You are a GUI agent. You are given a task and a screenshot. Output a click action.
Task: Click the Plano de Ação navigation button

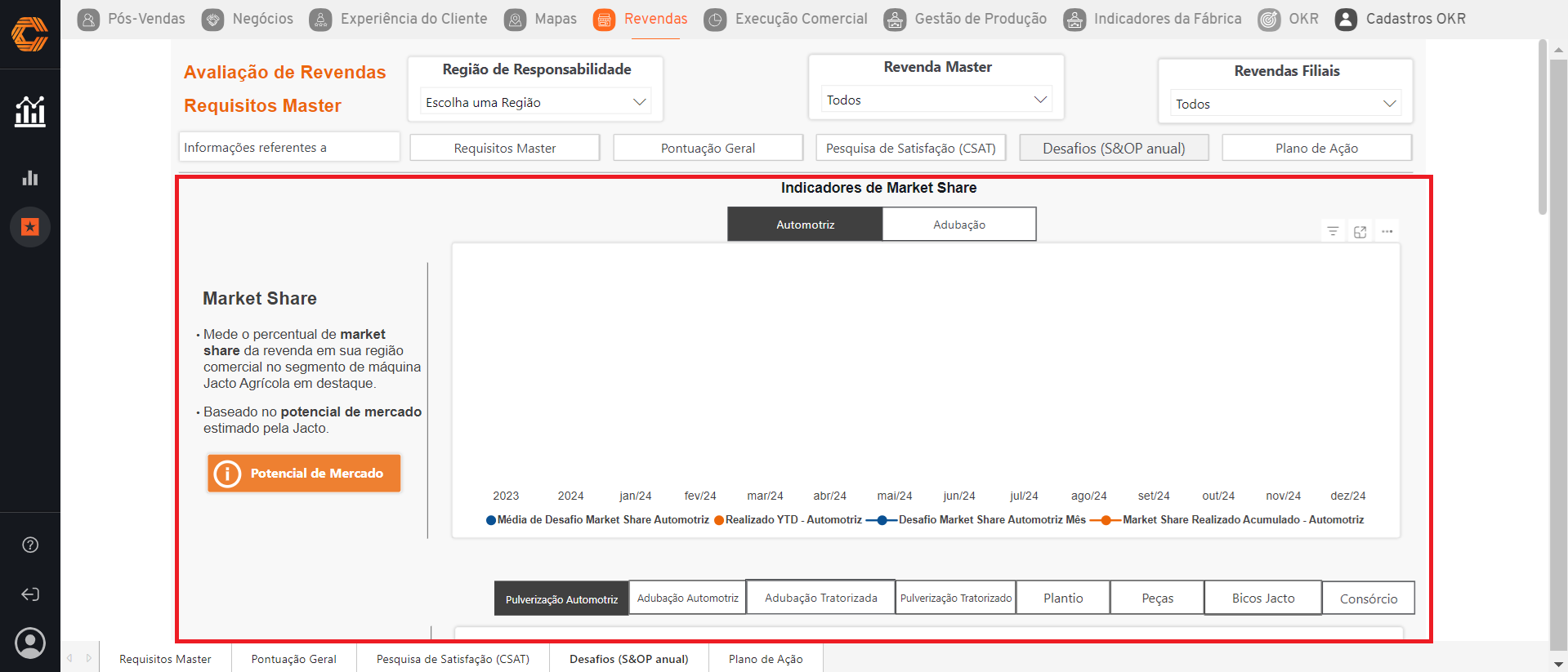click(1316, 148)
